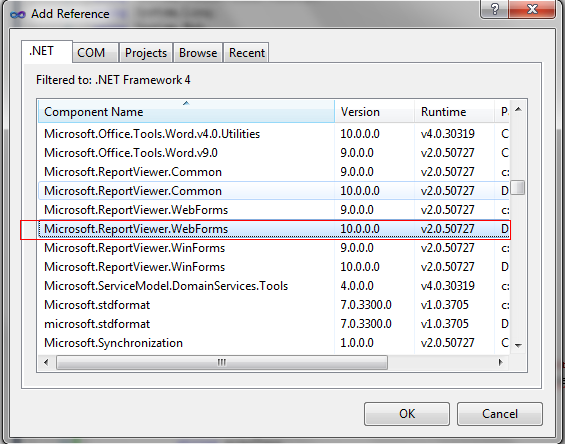Click the Add Reference title bar icon

point(18,14)
